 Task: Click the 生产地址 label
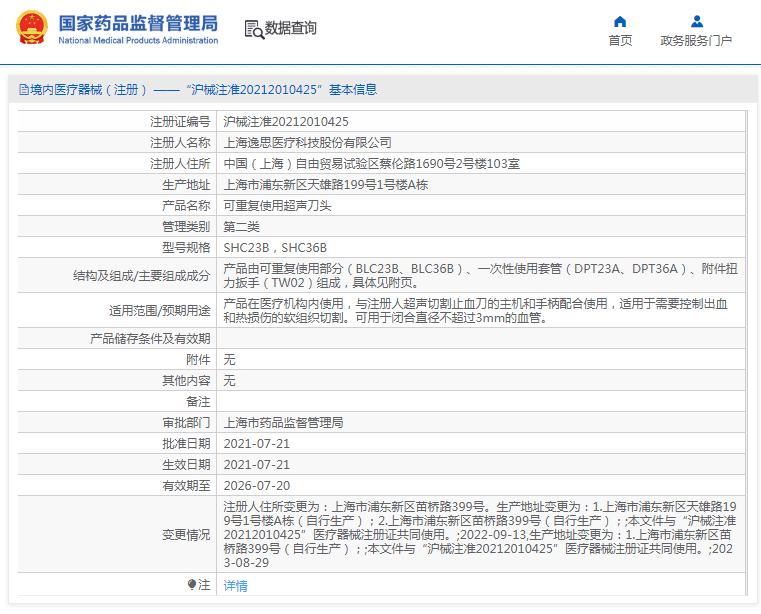[x=186, y=184]
